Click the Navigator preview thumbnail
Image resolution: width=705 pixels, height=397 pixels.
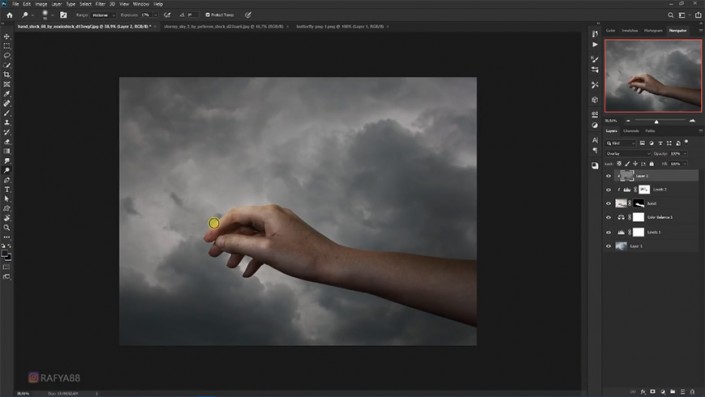tap(653, 76)
